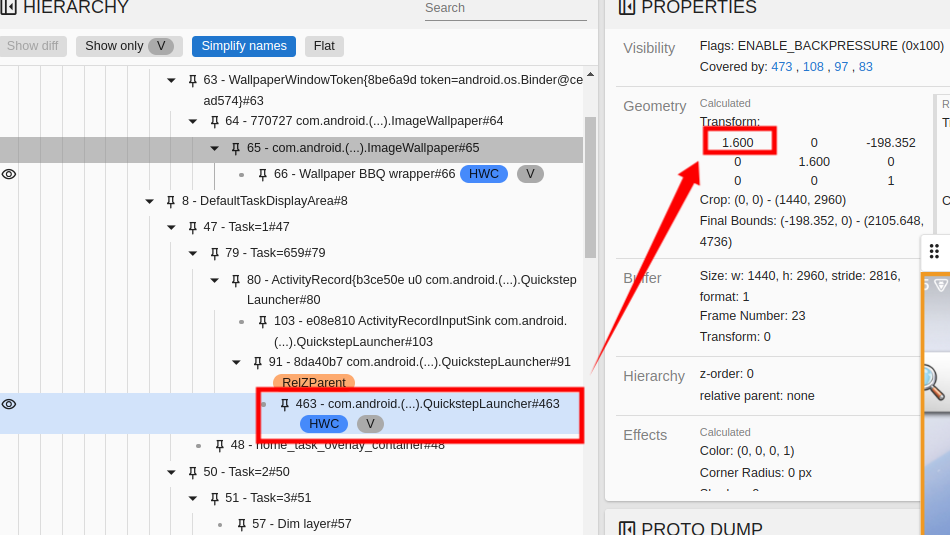The width and height of the screenshot is (950, 535).
Task: Collapse the Hierarchy panel icon
Action: tap(8, 7)
